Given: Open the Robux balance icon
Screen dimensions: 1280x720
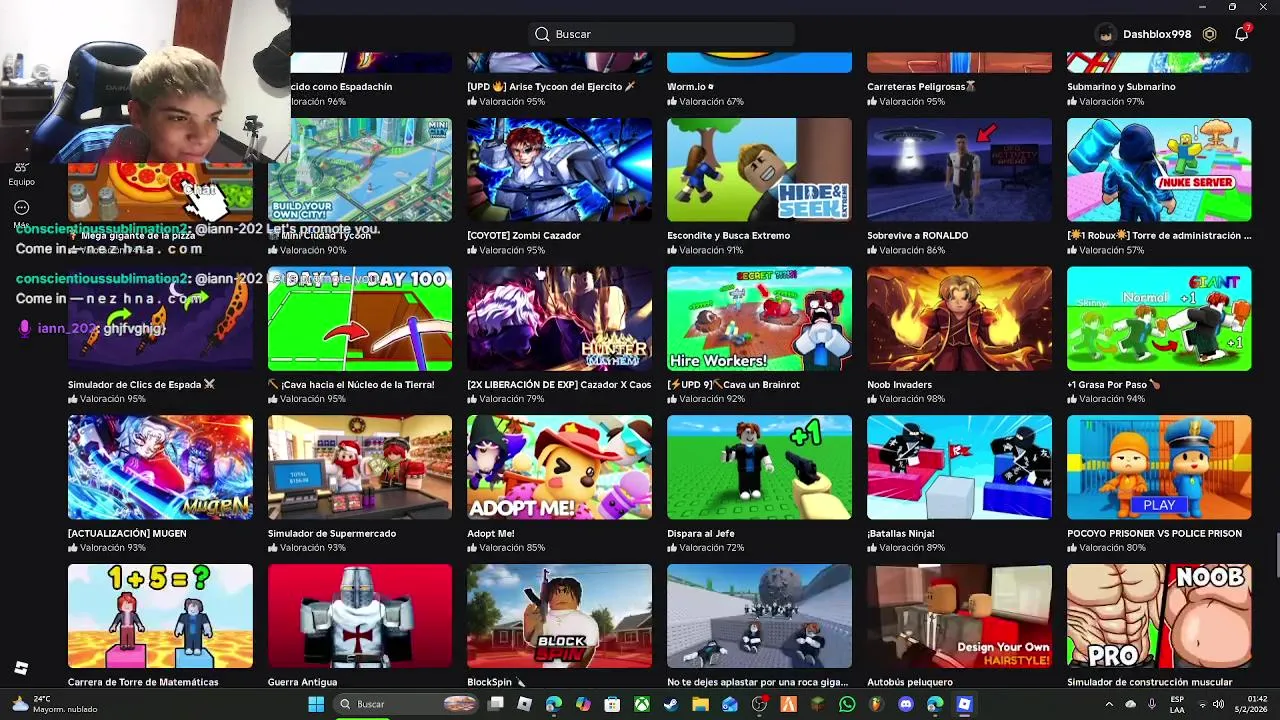Looking at the screenshot, I should tap(1209, 34).
